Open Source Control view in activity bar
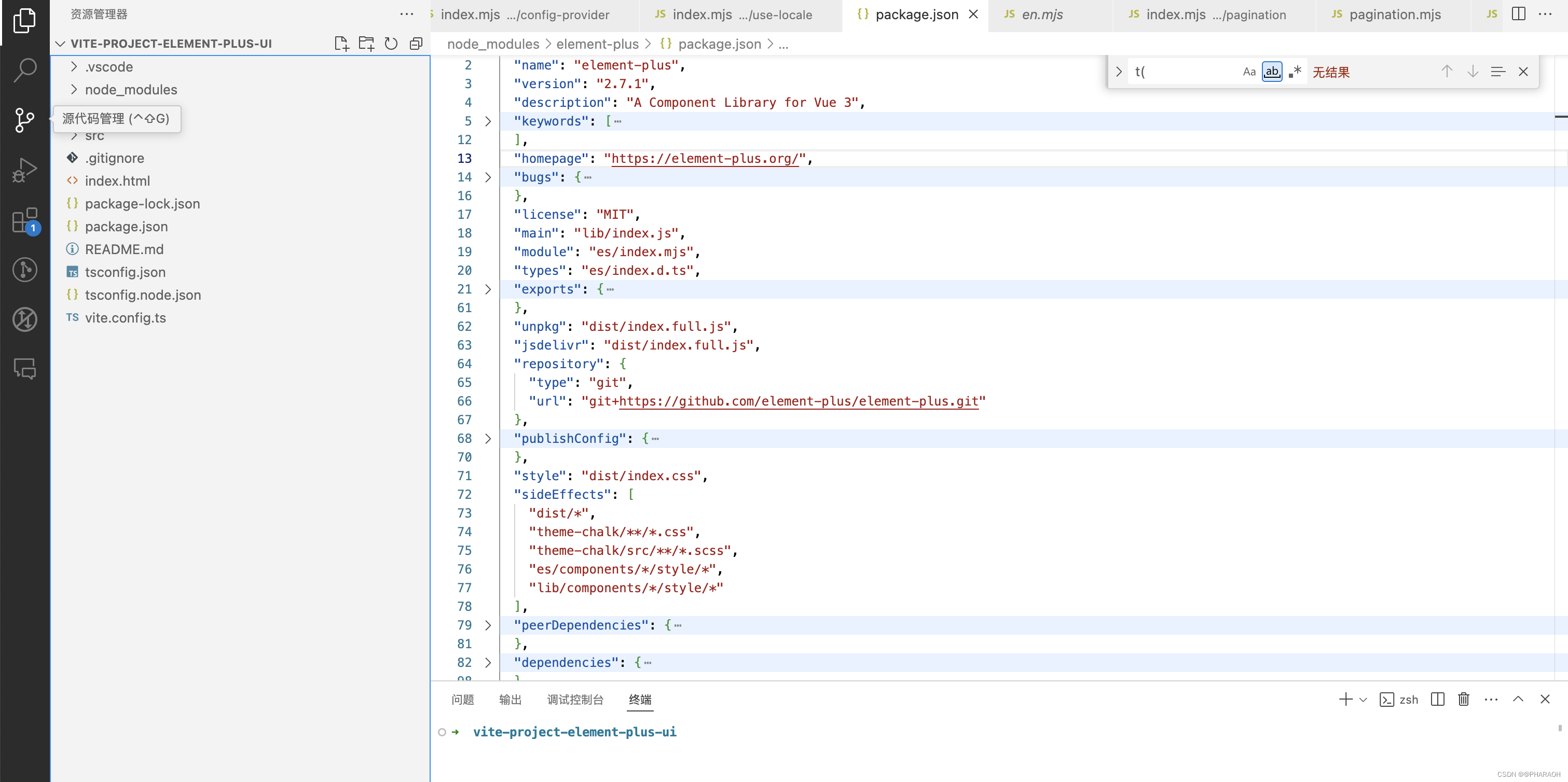 point(24,120)
